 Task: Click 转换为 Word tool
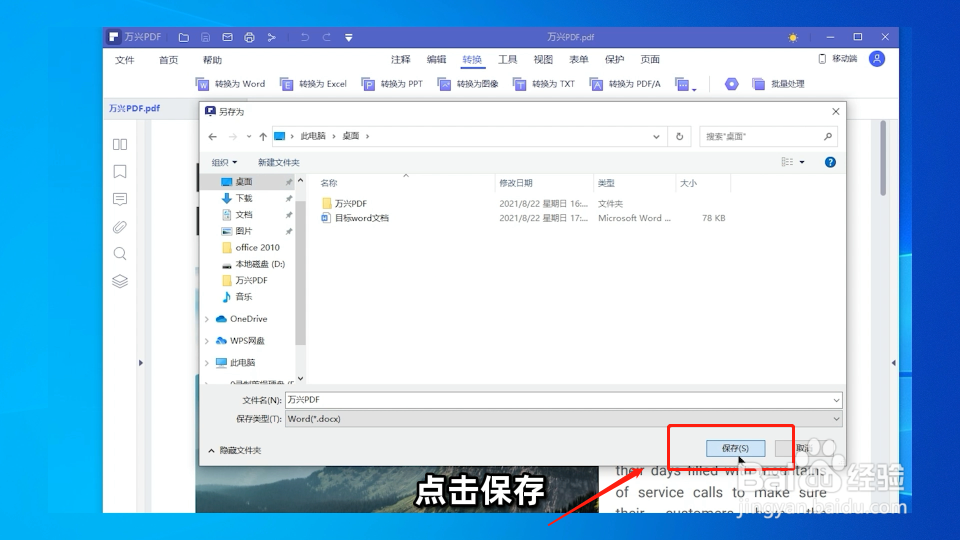(230, 84)
